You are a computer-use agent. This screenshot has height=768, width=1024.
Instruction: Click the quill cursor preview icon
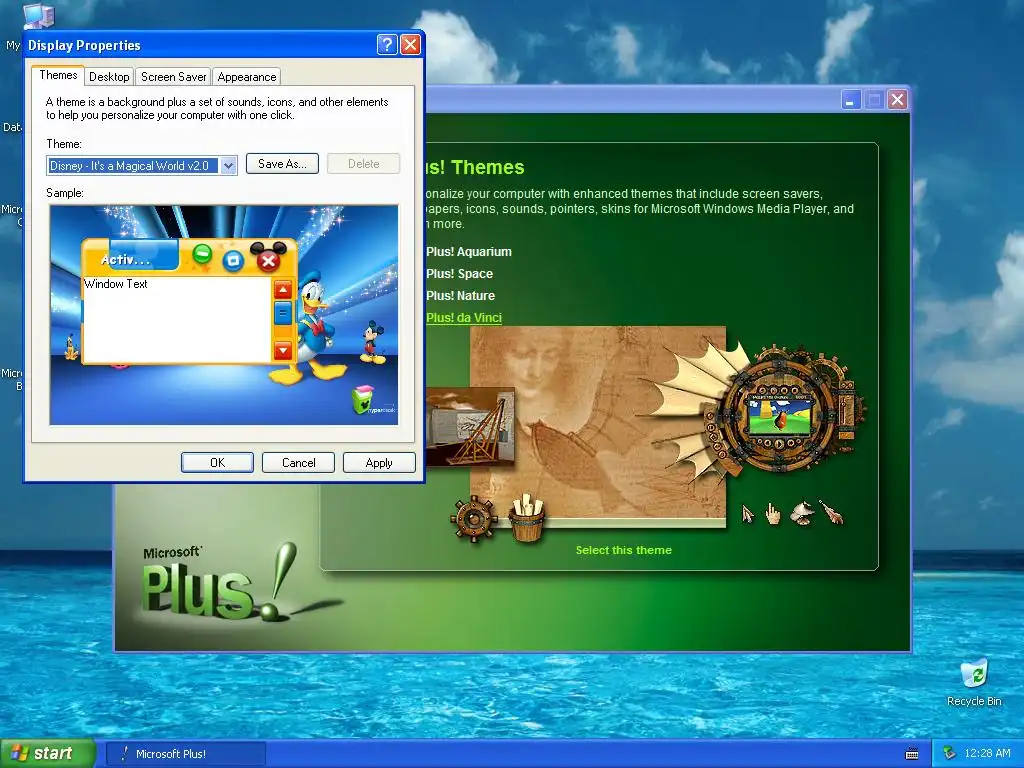tap(832, 513)
